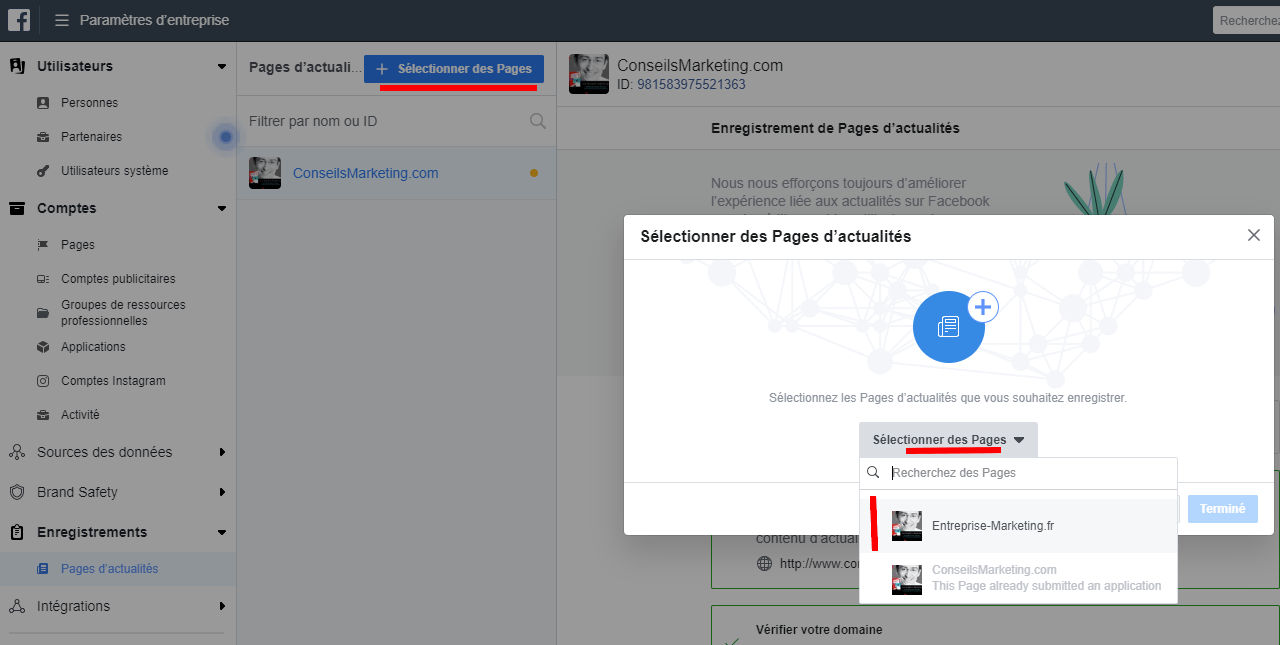Collapse the Enregistrements section arrow

(x=222, y=533)
